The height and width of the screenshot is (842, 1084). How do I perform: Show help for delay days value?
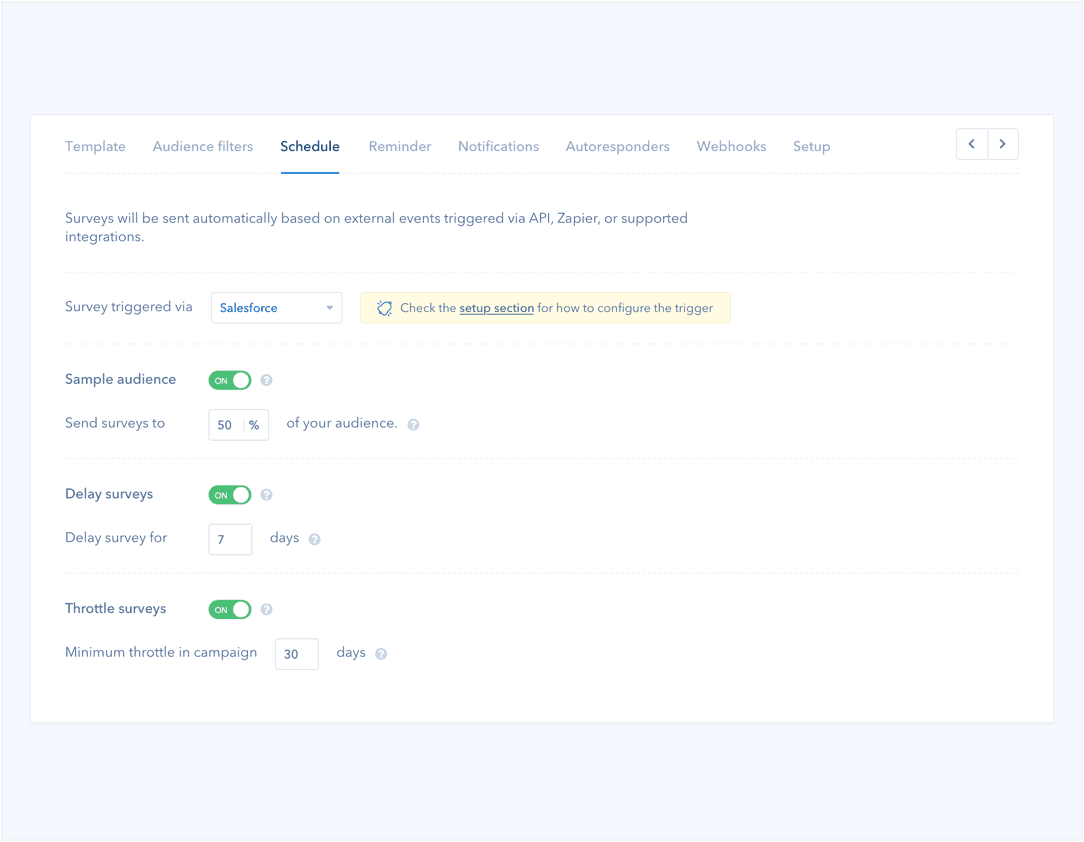pos(315,539)
